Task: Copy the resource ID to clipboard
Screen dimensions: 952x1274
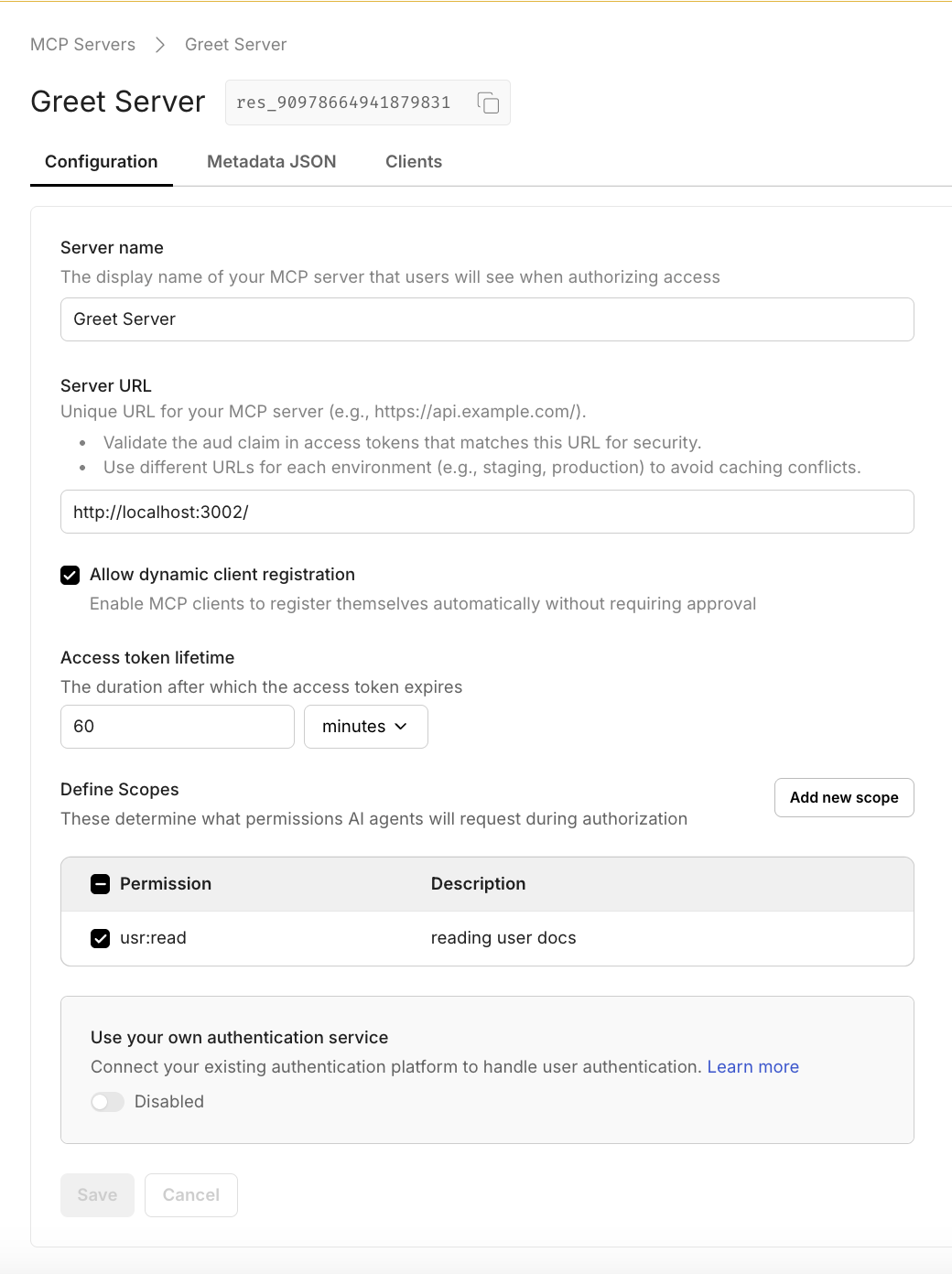Action: click(489, 103)
